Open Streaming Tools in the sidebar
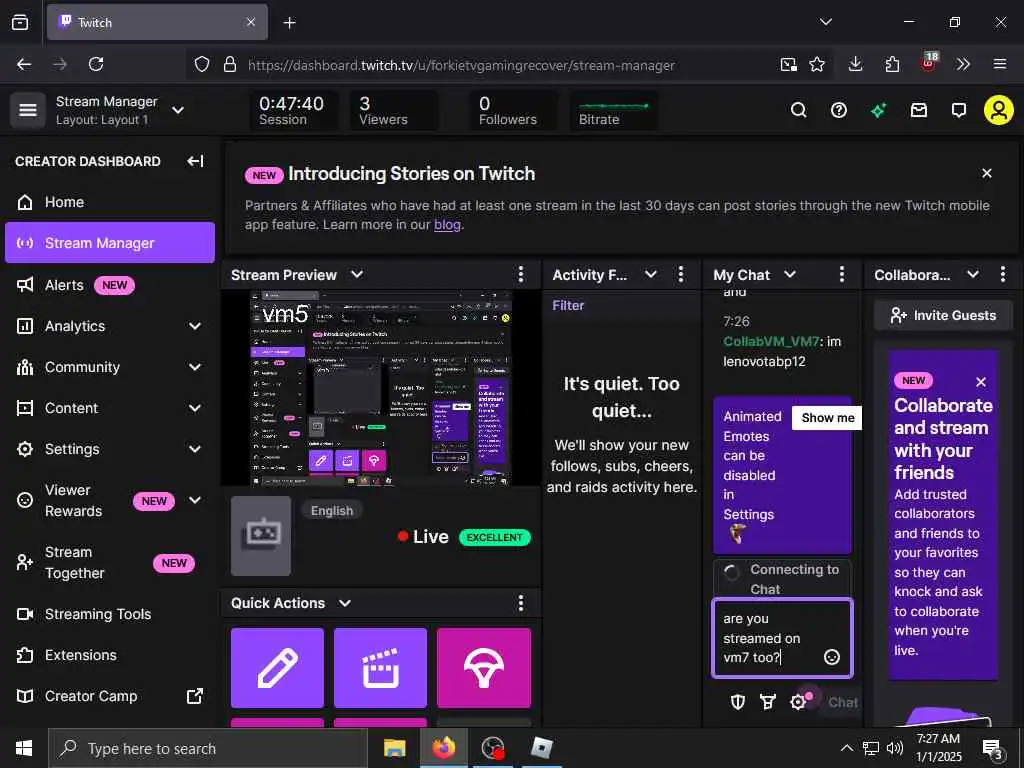Image resolution: width=1024 pixels, height=768 pixels. point(110,614)
